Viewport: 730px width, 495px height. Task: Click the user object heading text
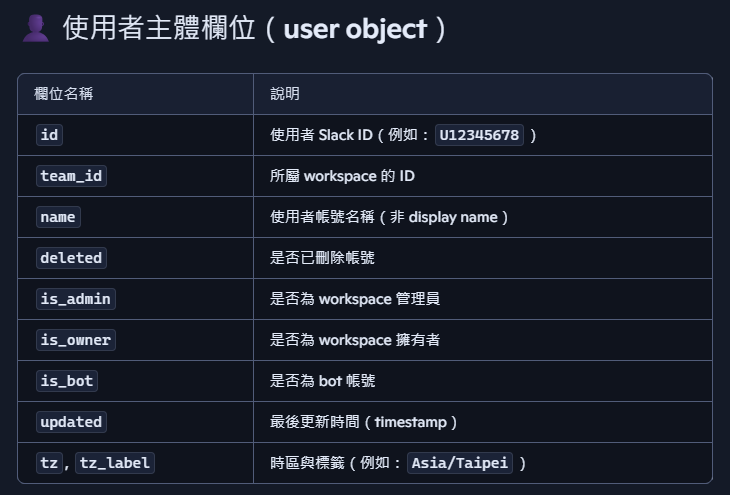point(255,28)
